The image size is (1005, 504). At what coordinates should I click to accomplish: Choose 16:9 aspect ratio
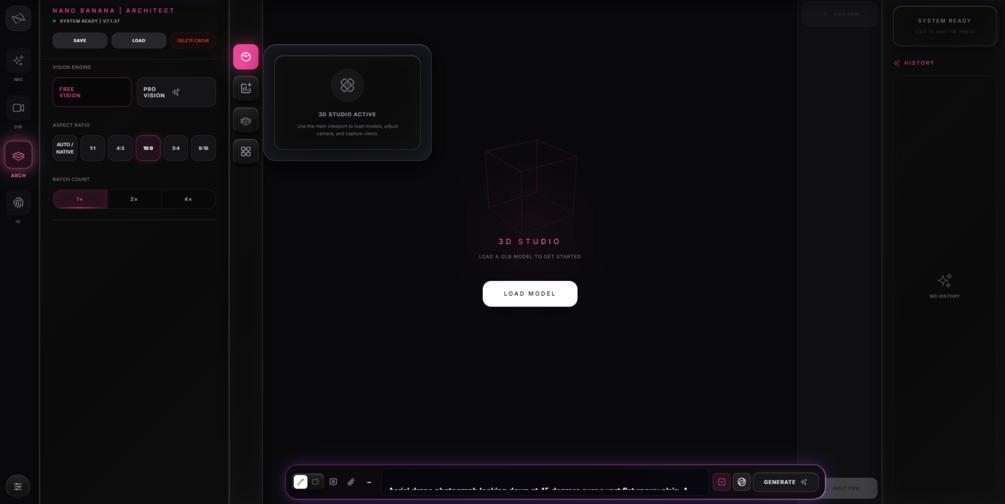[148, 148]
